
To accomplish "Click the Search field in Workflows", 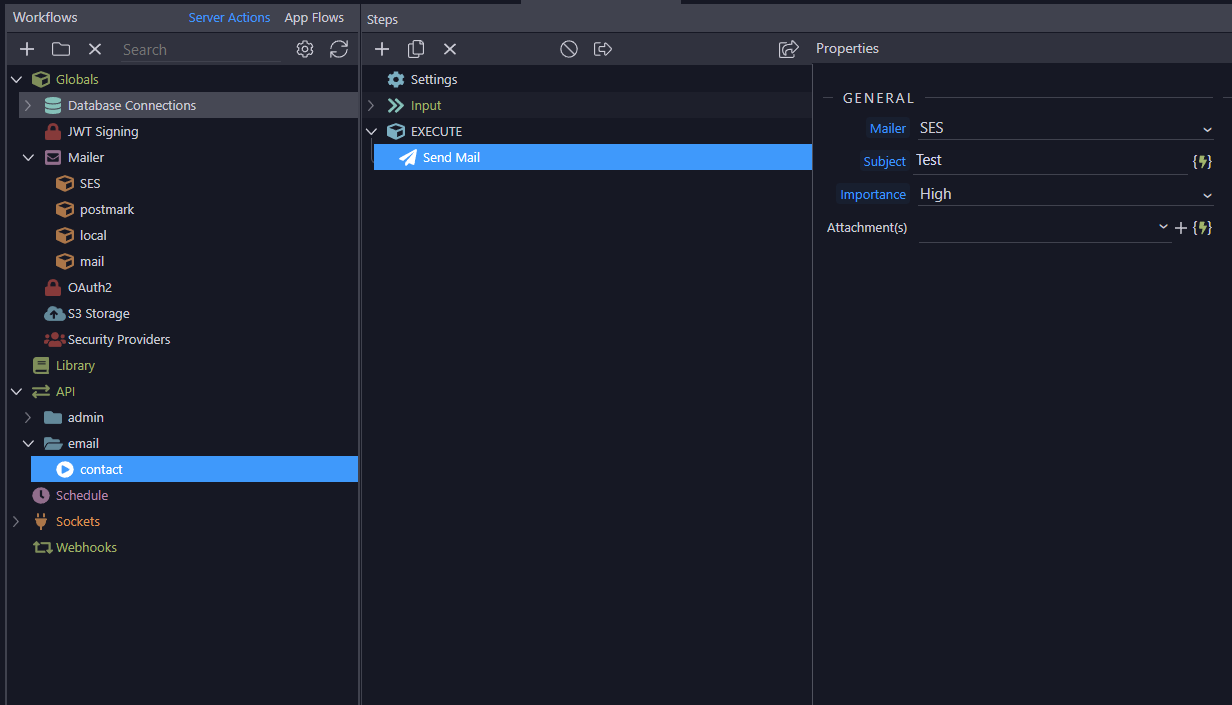I will pyautogui.click(x=200, y=49).
